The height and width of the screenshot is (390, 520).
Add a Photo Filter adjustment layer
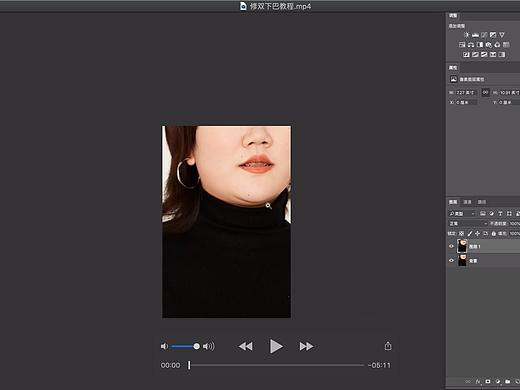coord(489,45)
